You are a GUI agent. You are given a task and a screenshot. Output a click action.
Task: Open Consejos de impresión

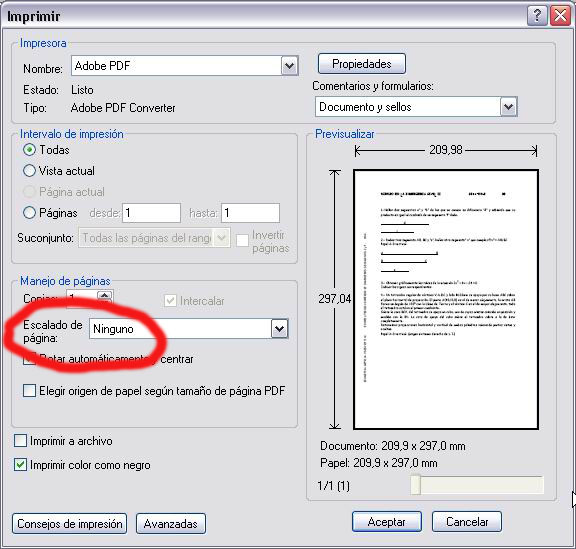(x=69, y=523)
